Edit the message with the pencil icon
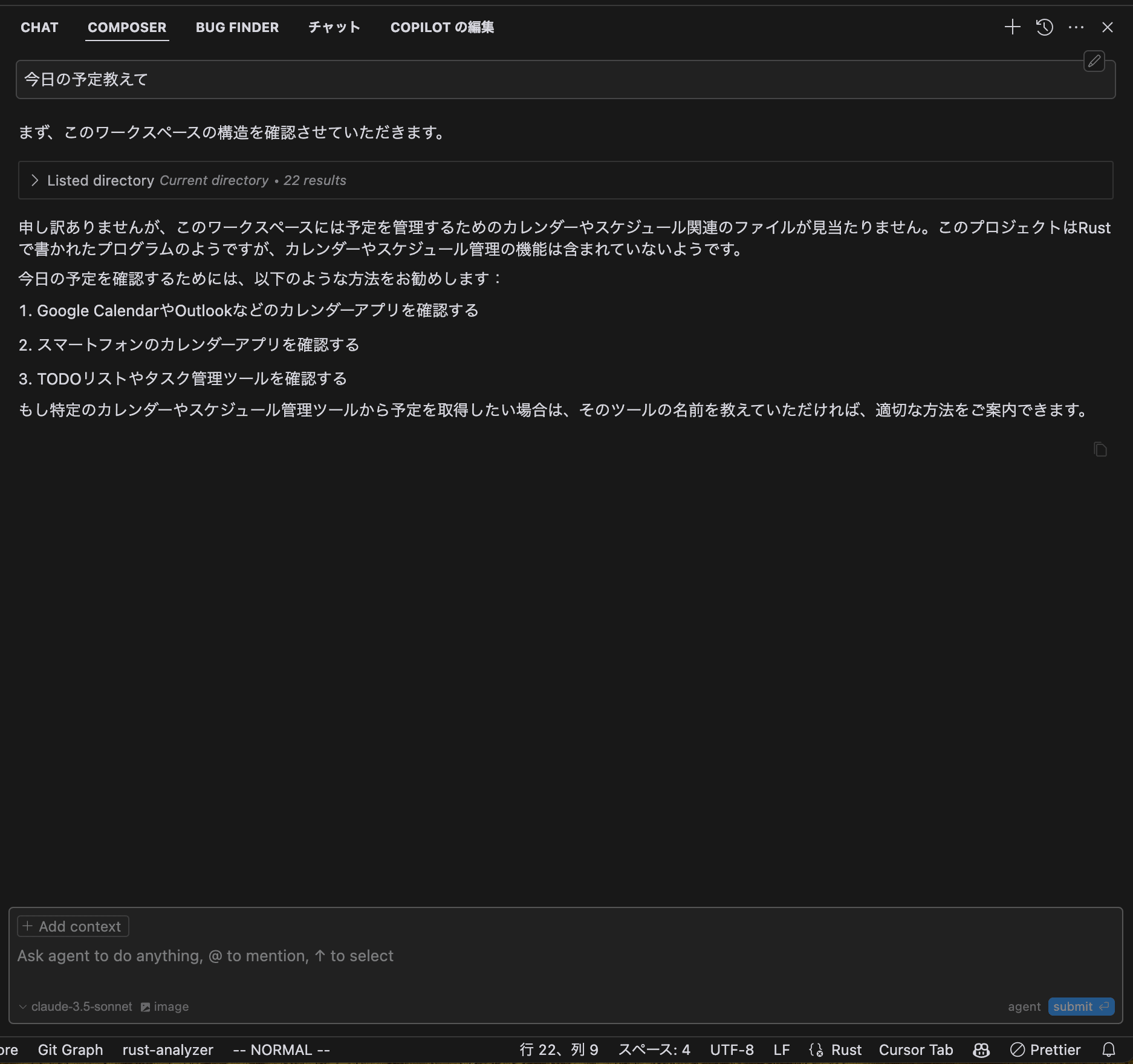 1094,61
